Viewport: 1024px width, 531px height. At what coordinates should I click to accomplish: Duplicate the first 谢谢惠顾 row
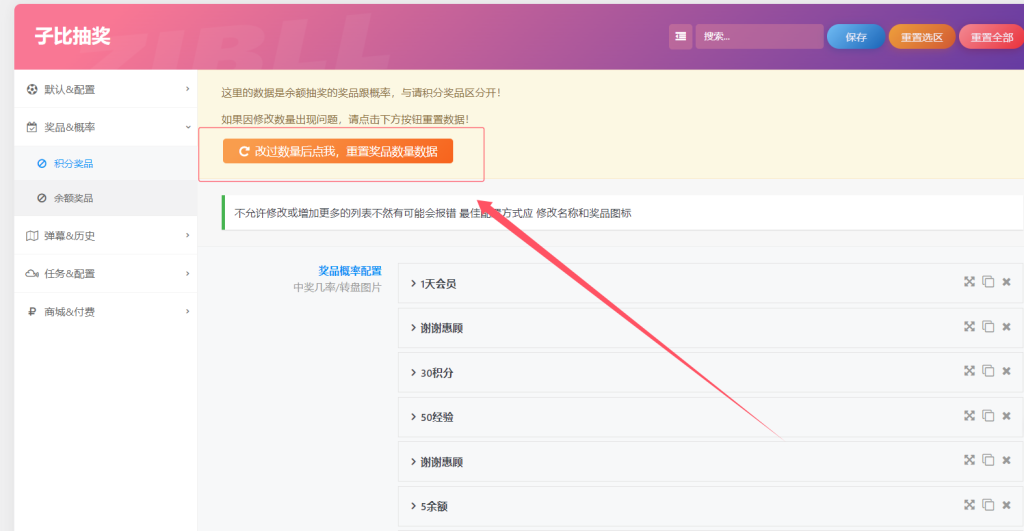988,326
